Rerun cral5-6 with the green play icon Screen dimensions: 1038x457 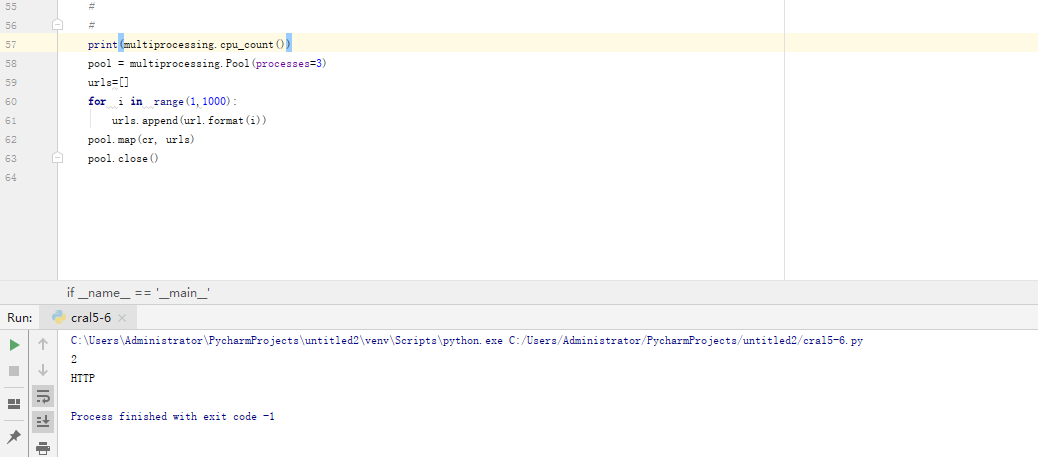point(14,344)
